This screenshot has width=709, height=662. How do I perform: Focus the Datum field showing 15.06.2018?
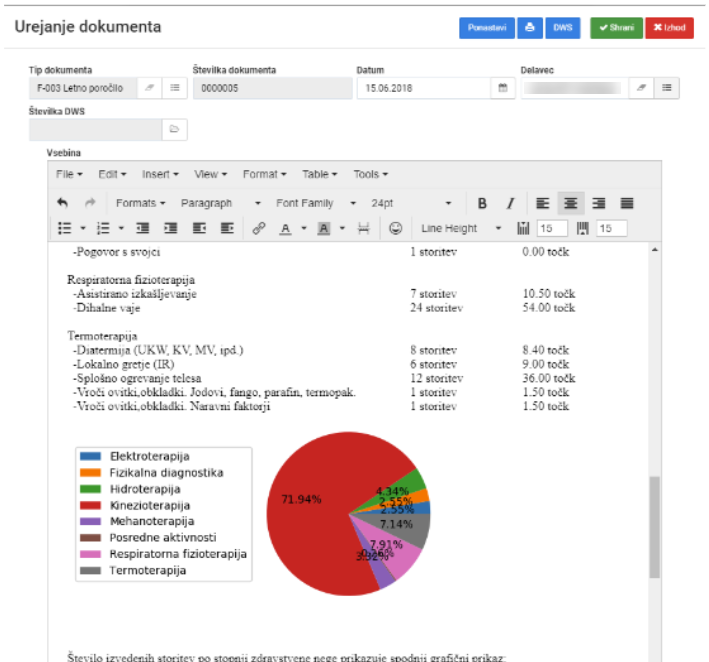point(424,88)
